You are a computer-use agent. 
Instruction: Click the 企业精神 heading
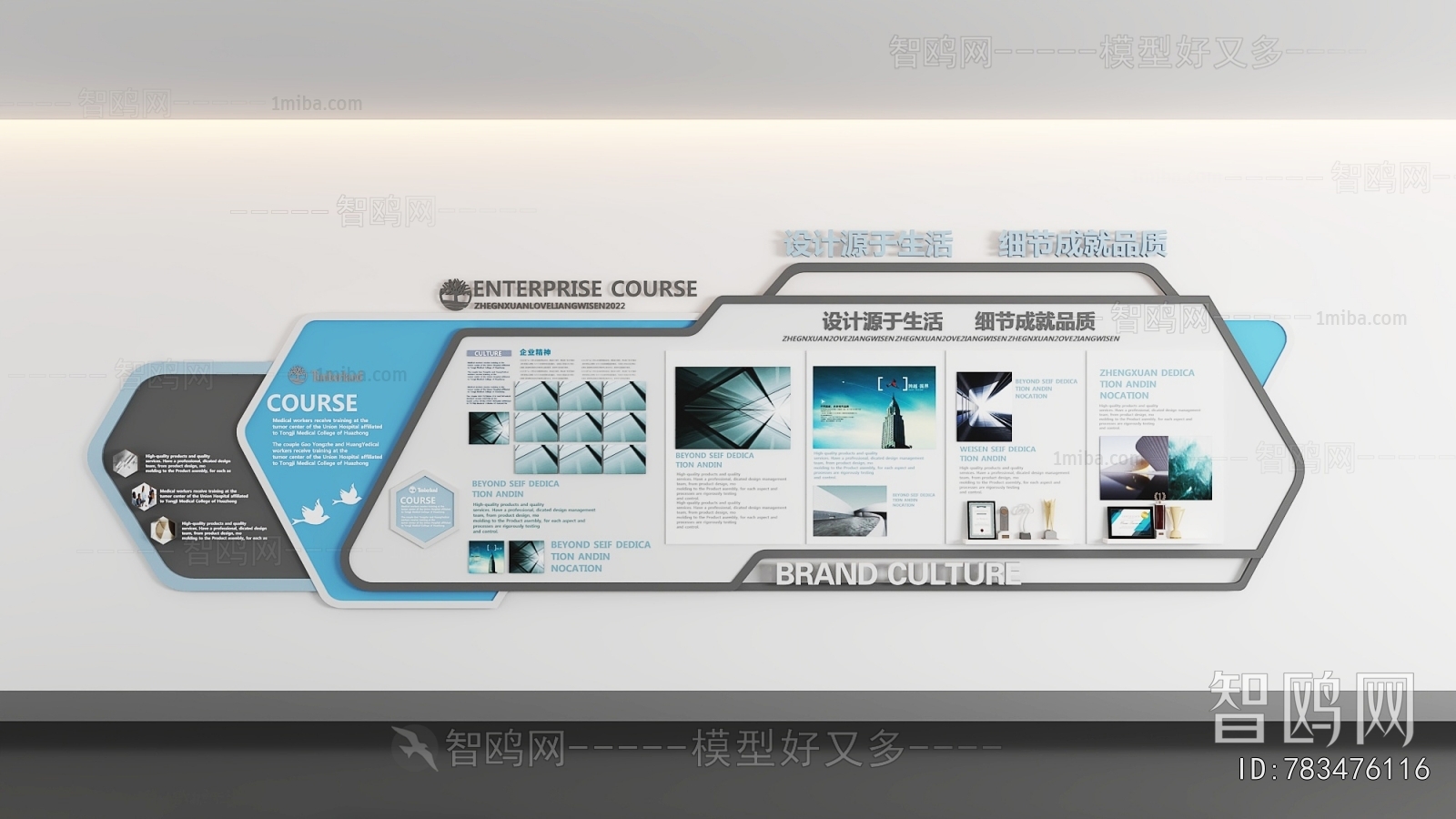click(x=535, y=352)
